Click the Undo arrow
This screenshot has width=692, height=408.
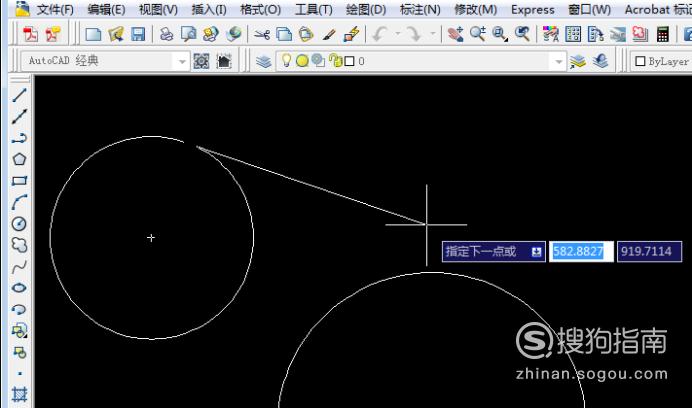[380, 34]
